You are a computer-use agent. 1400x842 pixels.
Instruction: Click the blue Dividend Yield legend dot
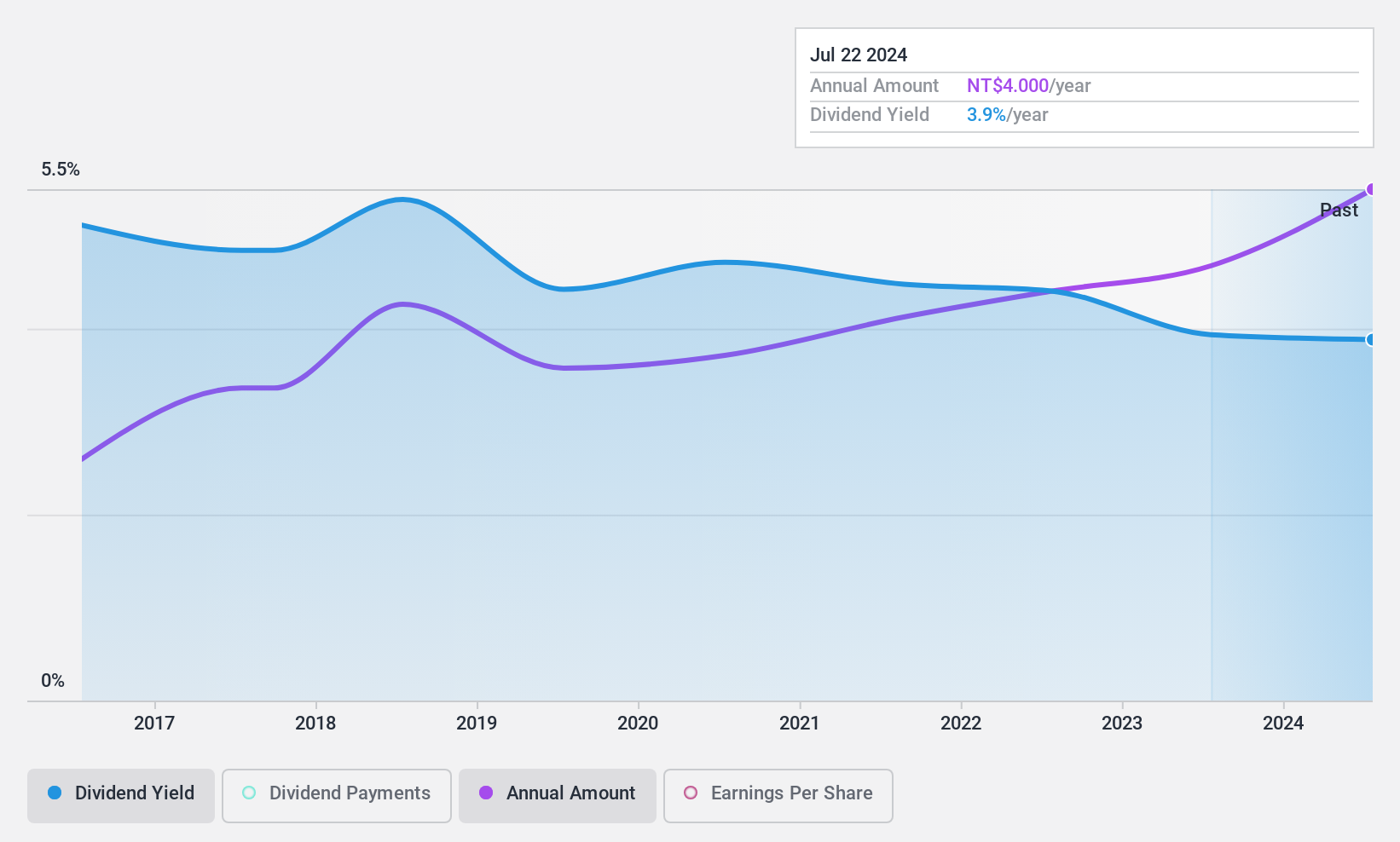55,793
